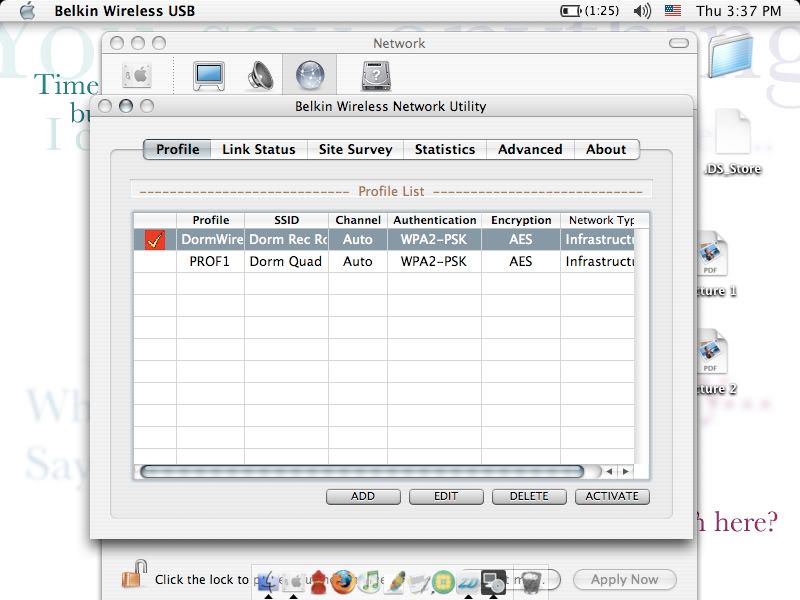Open the US flag input menu
Screen dimensions: 800x600
pyautogui.click(x=672, y=11)
